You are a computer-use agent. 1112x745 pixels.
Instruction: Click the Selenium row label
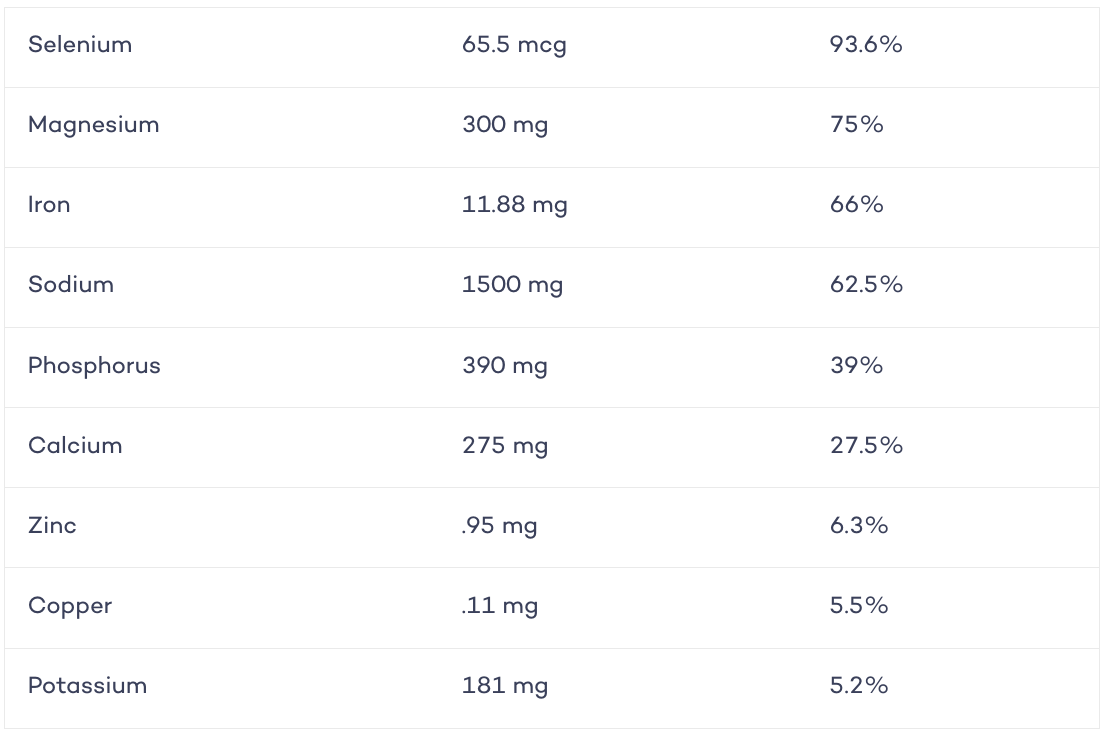[79, 45]
